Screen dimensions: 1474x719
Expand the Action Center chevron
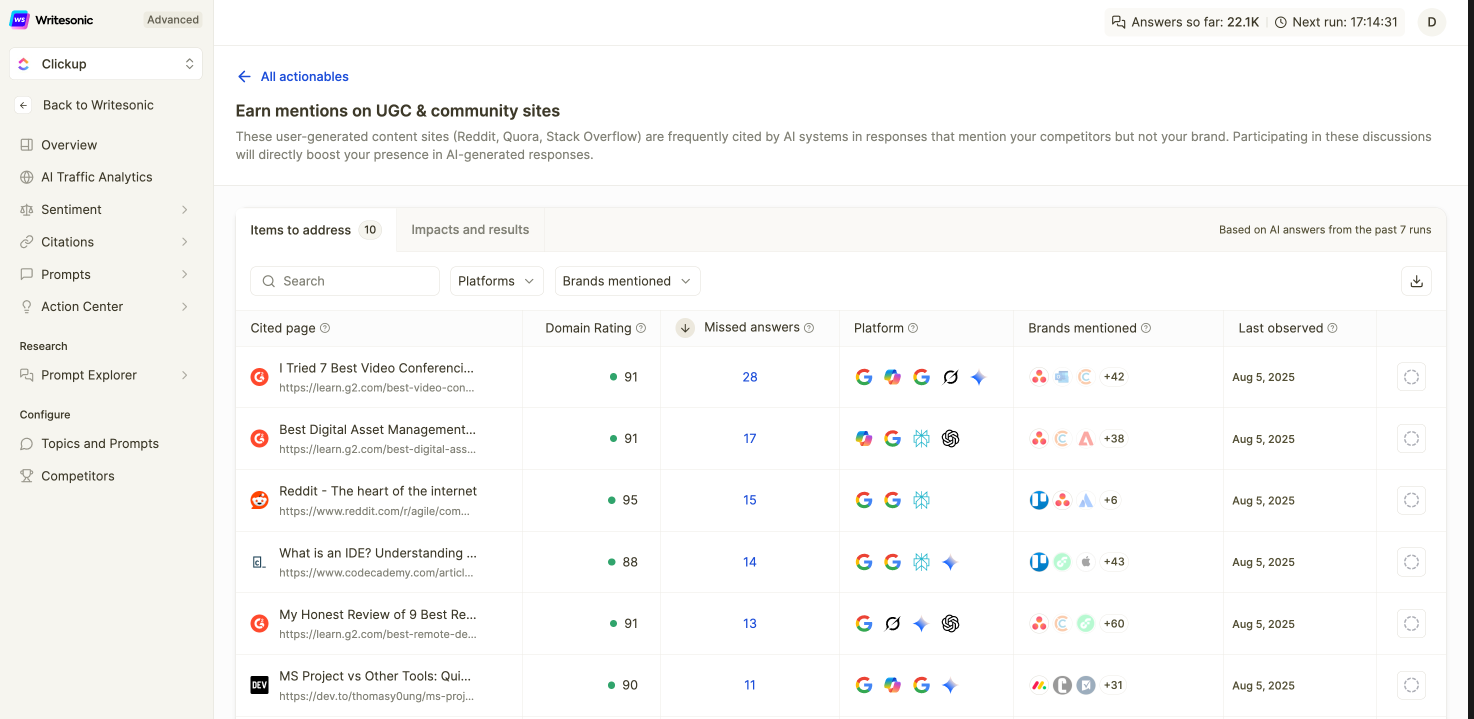coord(185,307)
